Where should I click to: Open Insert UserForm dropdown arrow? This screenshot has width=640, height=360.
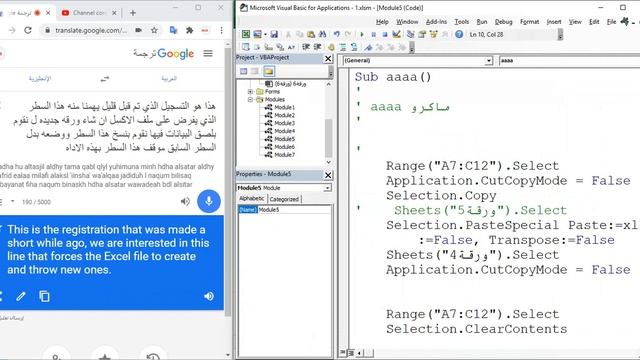click(x=265, y=34)
